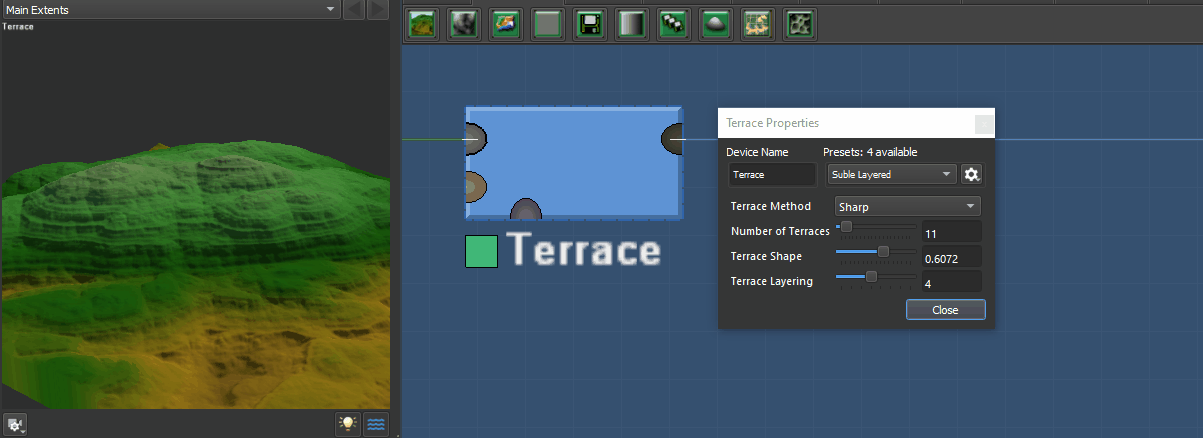Click the 'Presets: 4 available' text
Image resolution: width=1203 pixels, height=438 pixels.
click(x=870, y=152)
